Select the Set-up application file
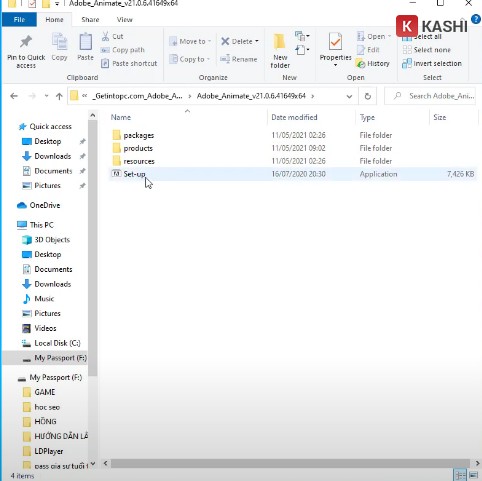The image size is (482, 481). (x=134, y=174)
